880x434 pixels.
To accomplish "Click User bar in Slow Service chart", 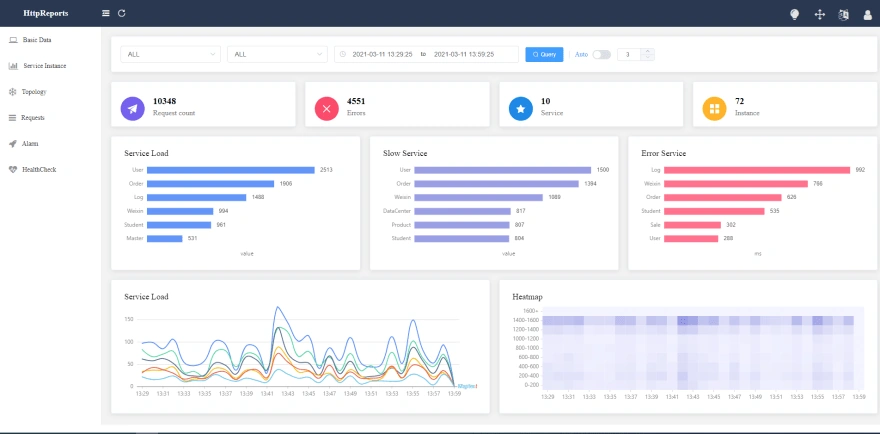I will pyautogui.click(x=502, y=170).
